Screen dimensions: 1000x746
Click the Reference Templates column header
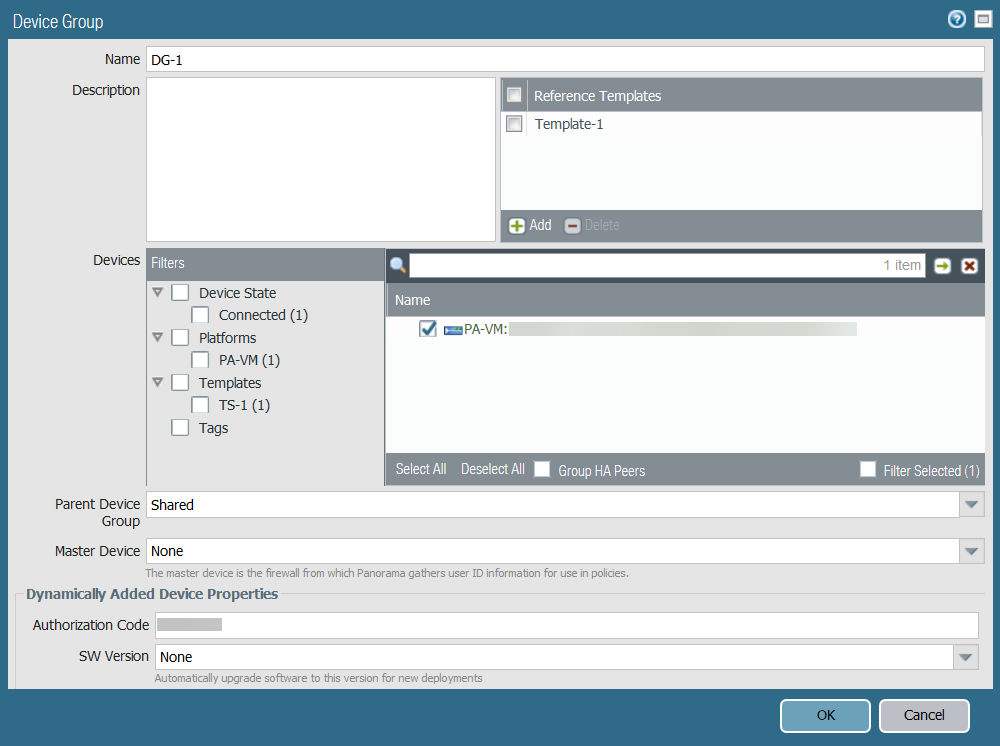pos(598,96)
